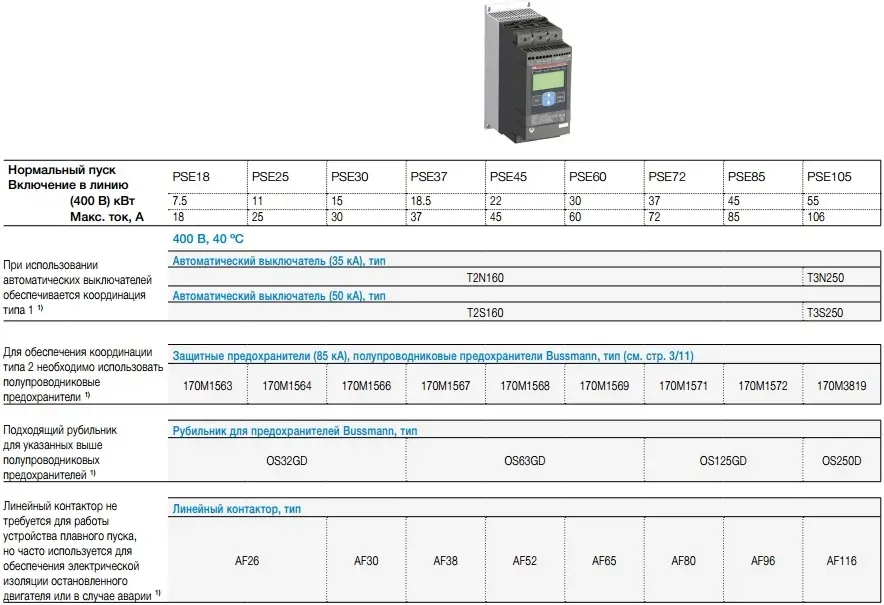Select fuse type 170M1563
The height and width of the screenshot is (605, 884).
click(x=207, y=386)
